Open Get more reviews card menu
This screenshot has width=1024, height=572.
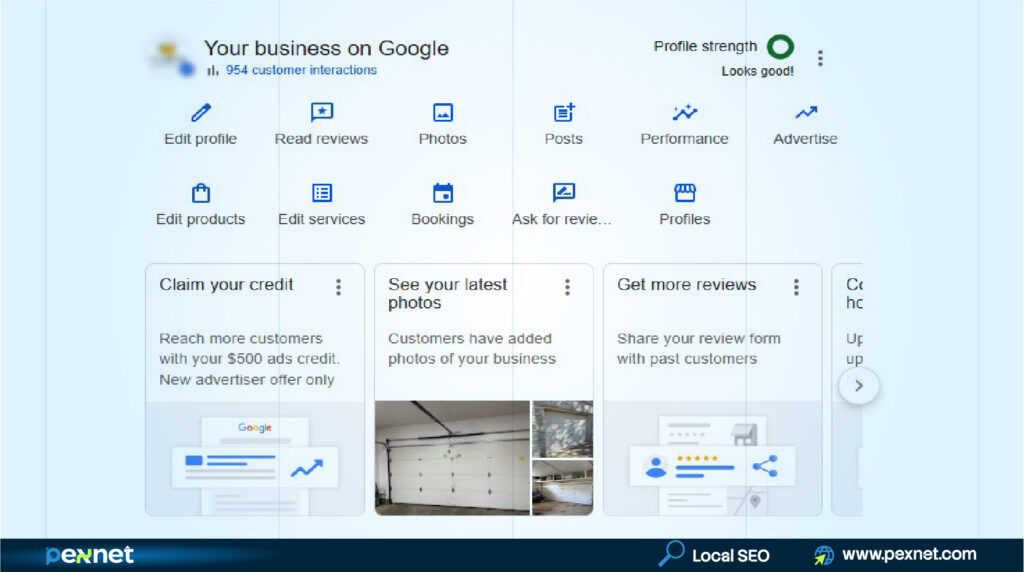point(796,287)
